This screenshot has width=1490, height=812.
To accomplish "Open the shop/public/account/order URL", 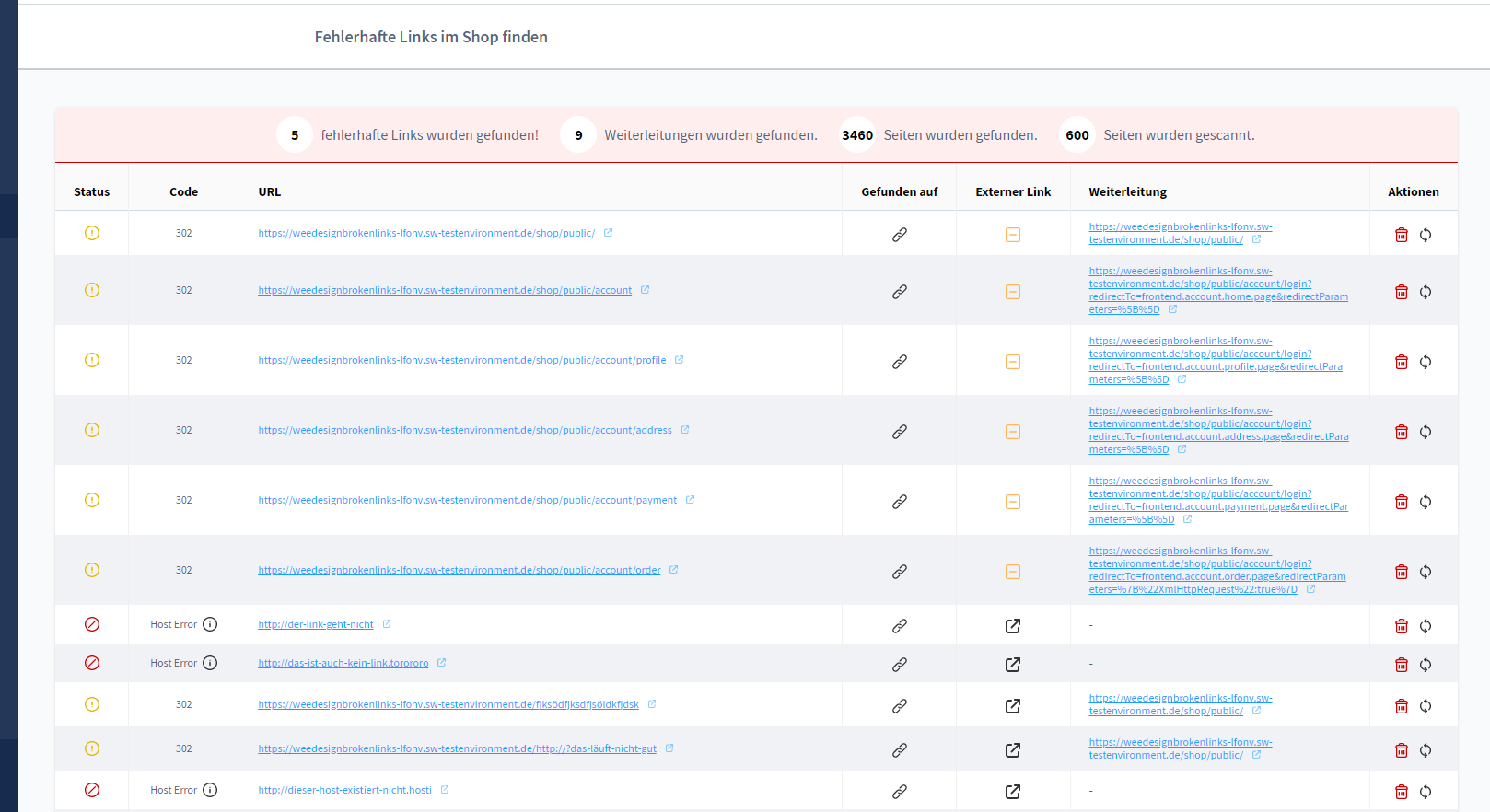I will (460, 570).
